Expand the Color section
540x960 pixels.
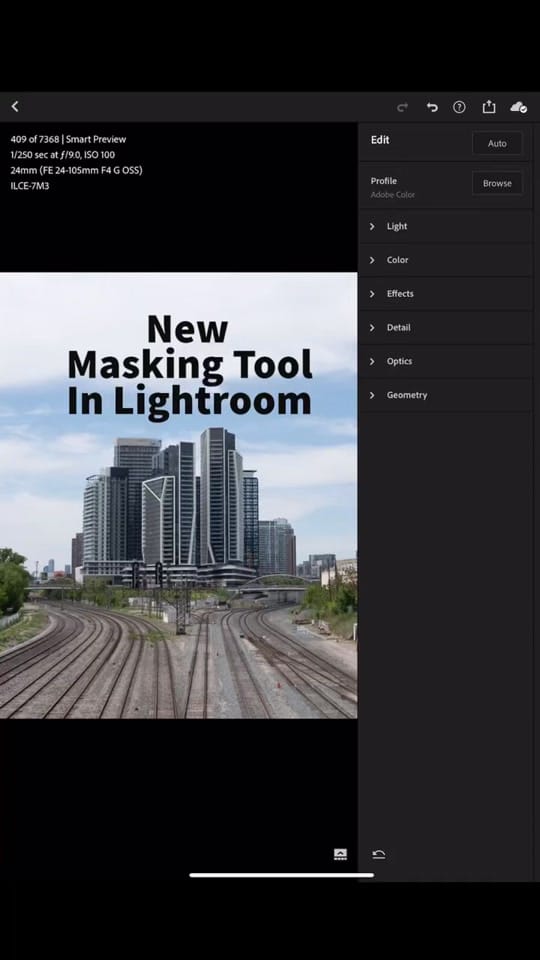(445, 260)
